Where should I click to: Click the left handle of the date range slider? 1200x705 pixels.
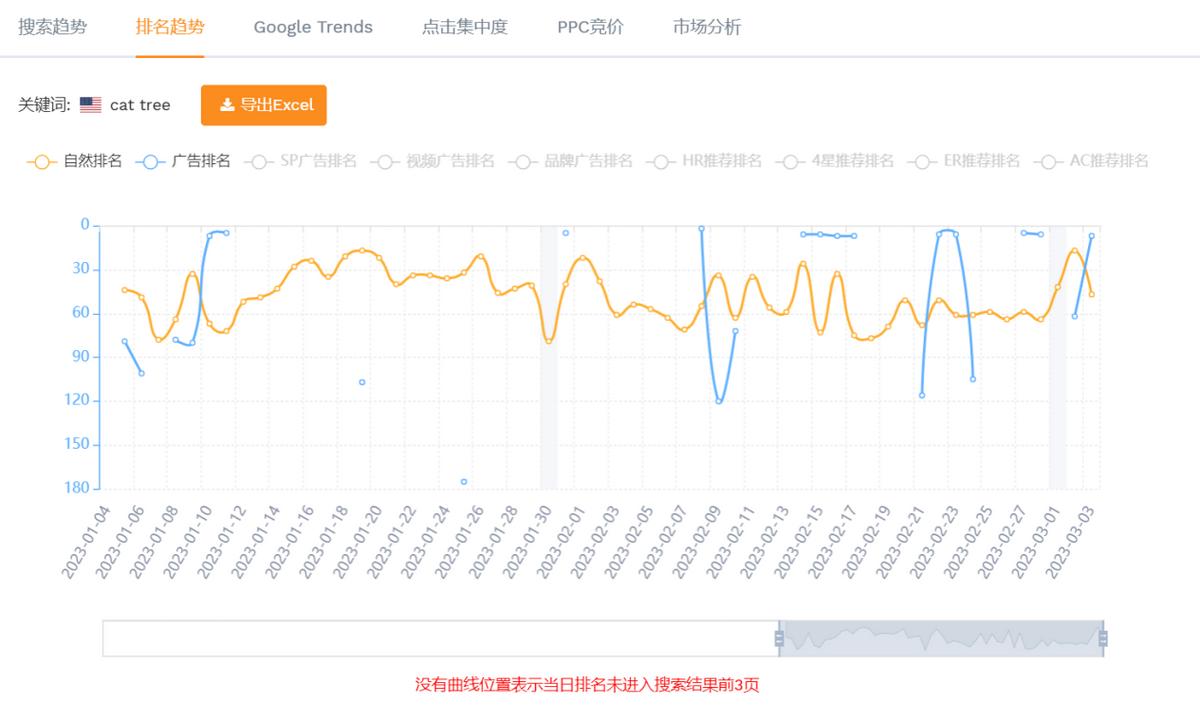(x=779, y=636)
